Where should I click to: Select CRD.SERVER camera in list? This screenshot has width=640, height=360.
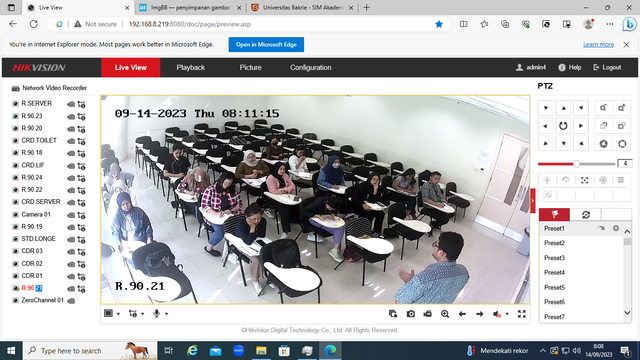click(41, 202)
